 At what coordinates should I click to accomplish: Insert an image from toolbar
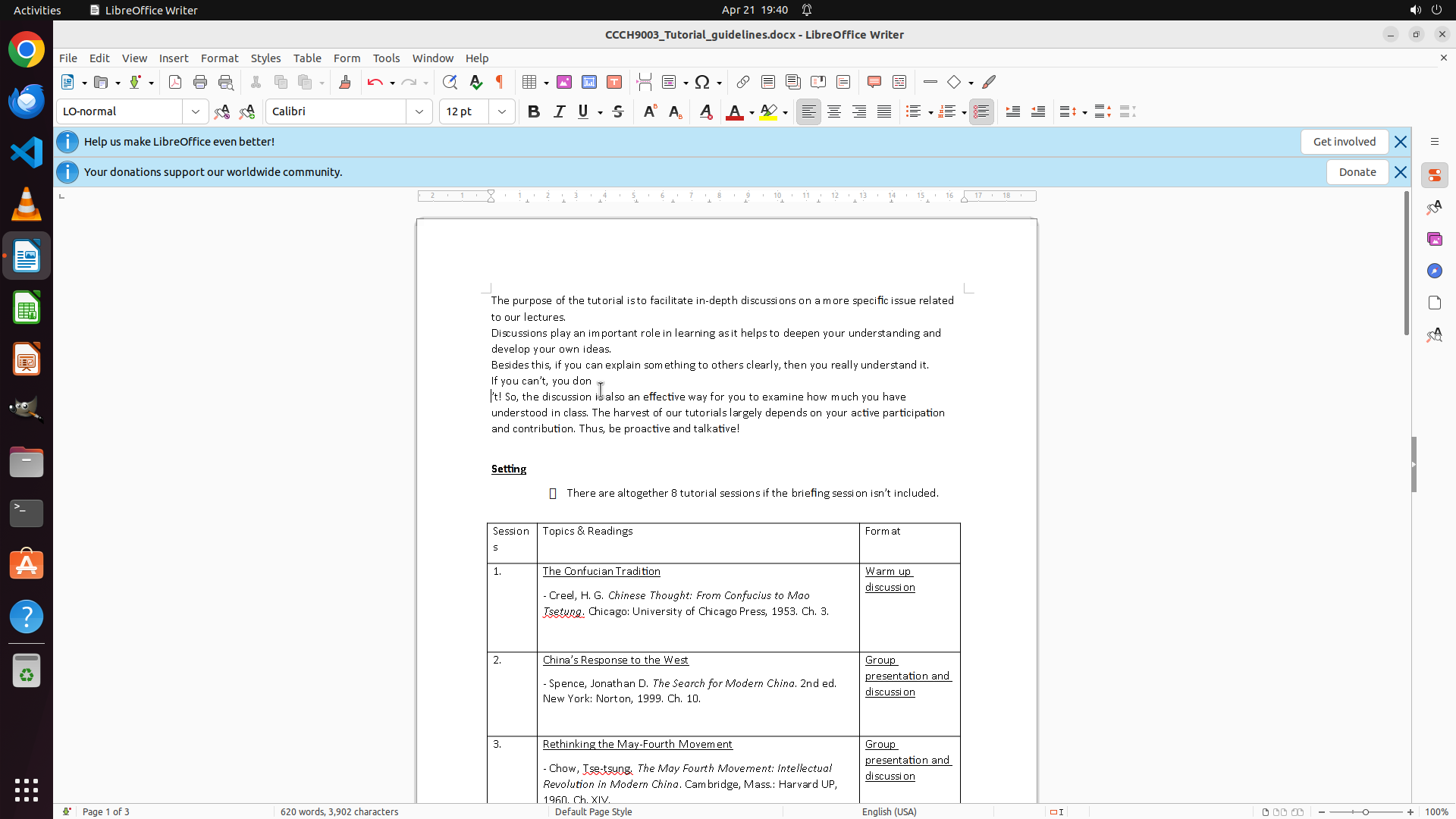[x=564, y=82]
